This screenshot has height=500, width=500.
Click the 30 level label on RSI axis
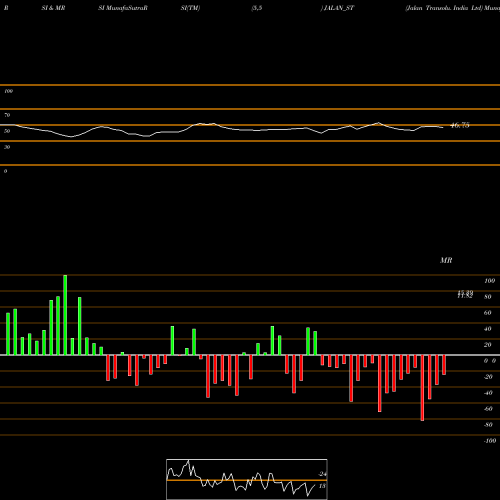(7, 147)
